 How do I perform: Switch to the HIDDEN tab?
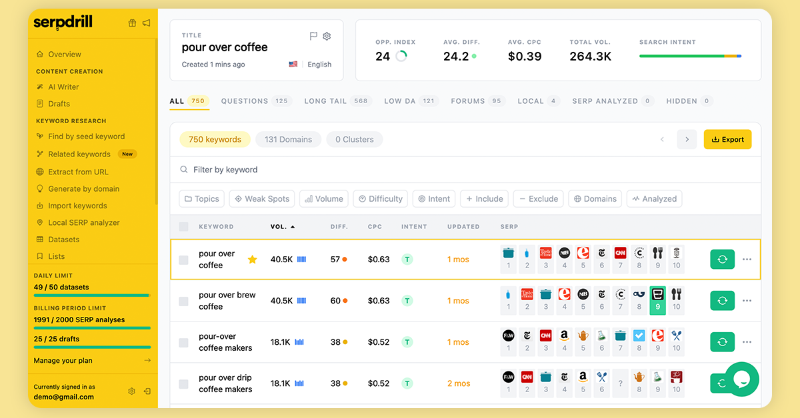(x=689, y=101)
